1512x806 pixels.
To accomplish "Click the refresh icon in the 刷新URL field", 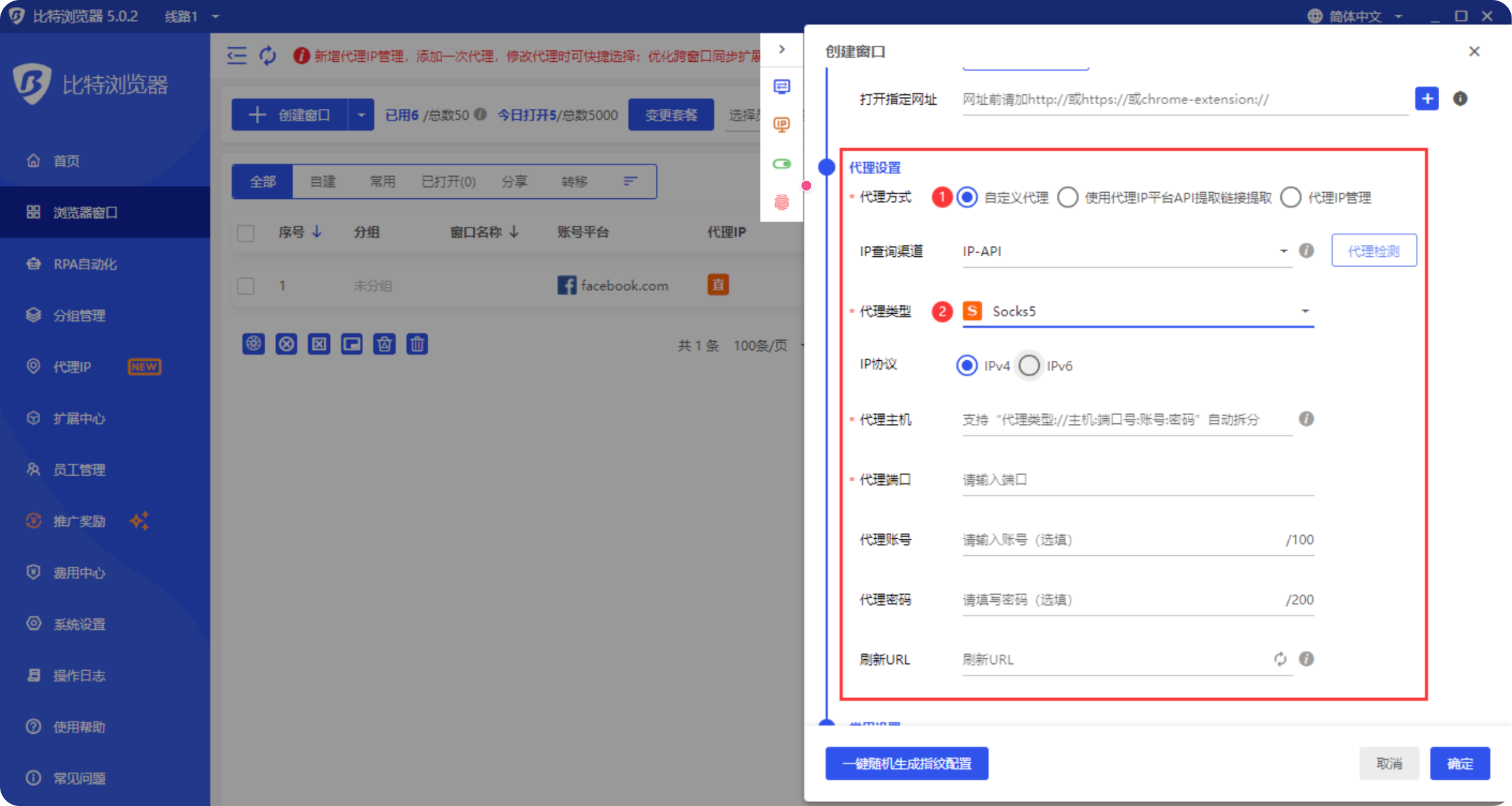I will point(1280,659).
